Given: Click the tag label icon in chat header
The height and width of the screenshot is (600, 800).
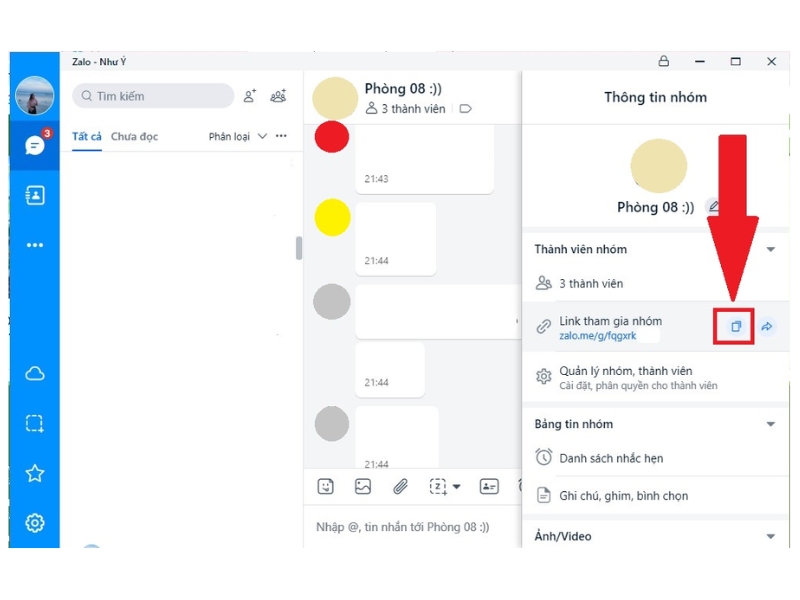Looking at the screenshot, I should click(x=465, y=109).
